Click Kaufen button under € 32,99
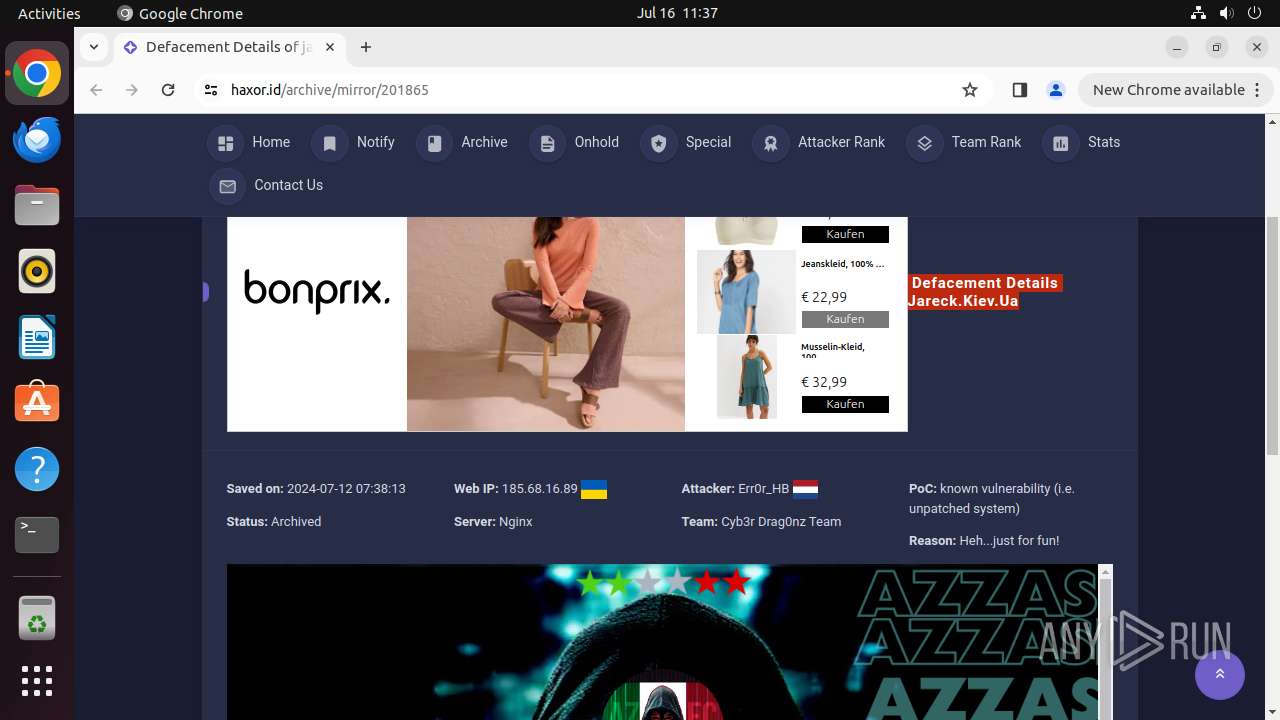The height and width of the screenshot is (720, 1280). tap(845, 404)
